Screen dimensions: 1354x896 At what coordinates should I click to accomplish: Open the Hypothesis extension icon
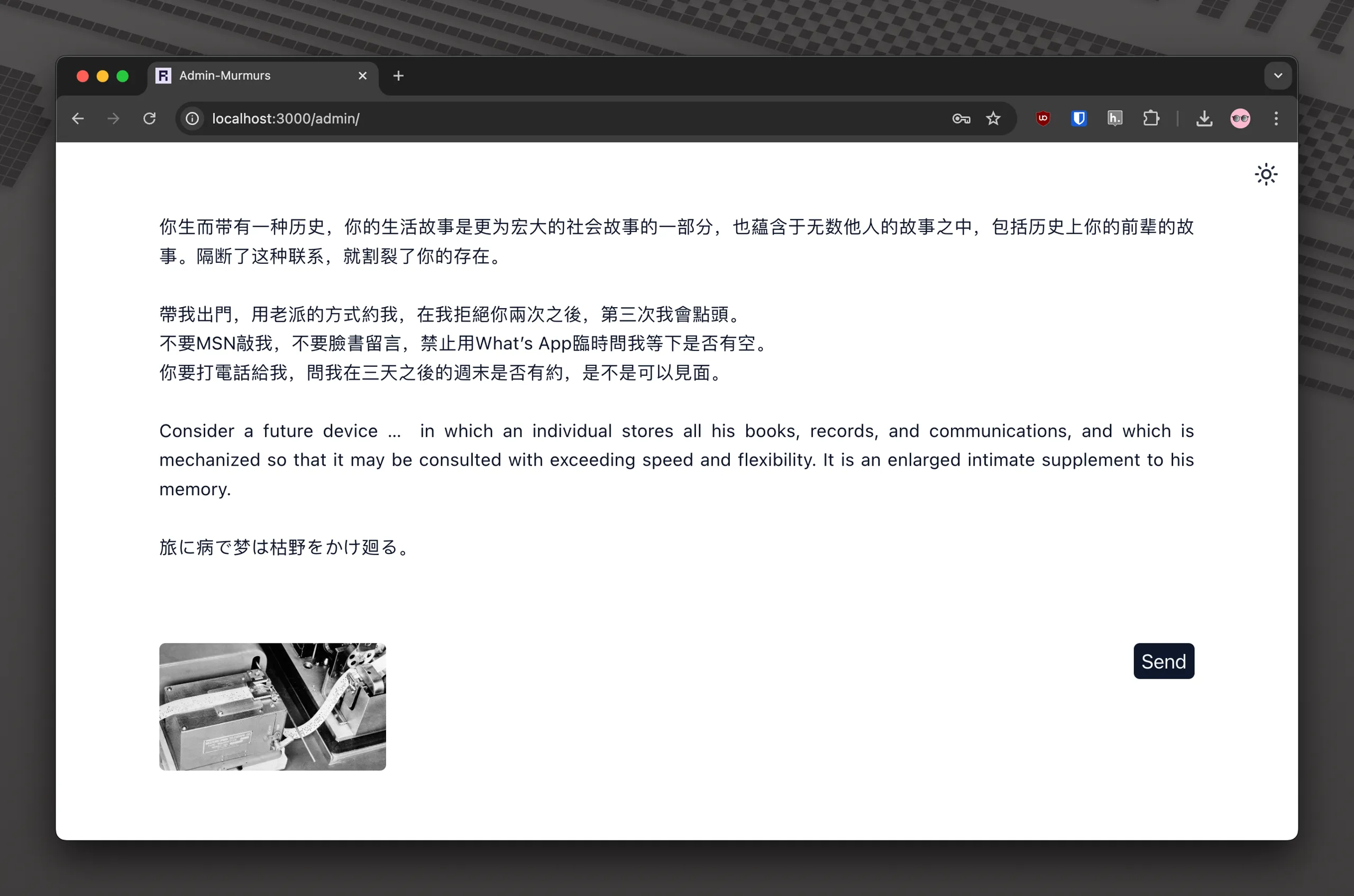click(1115, 118)
